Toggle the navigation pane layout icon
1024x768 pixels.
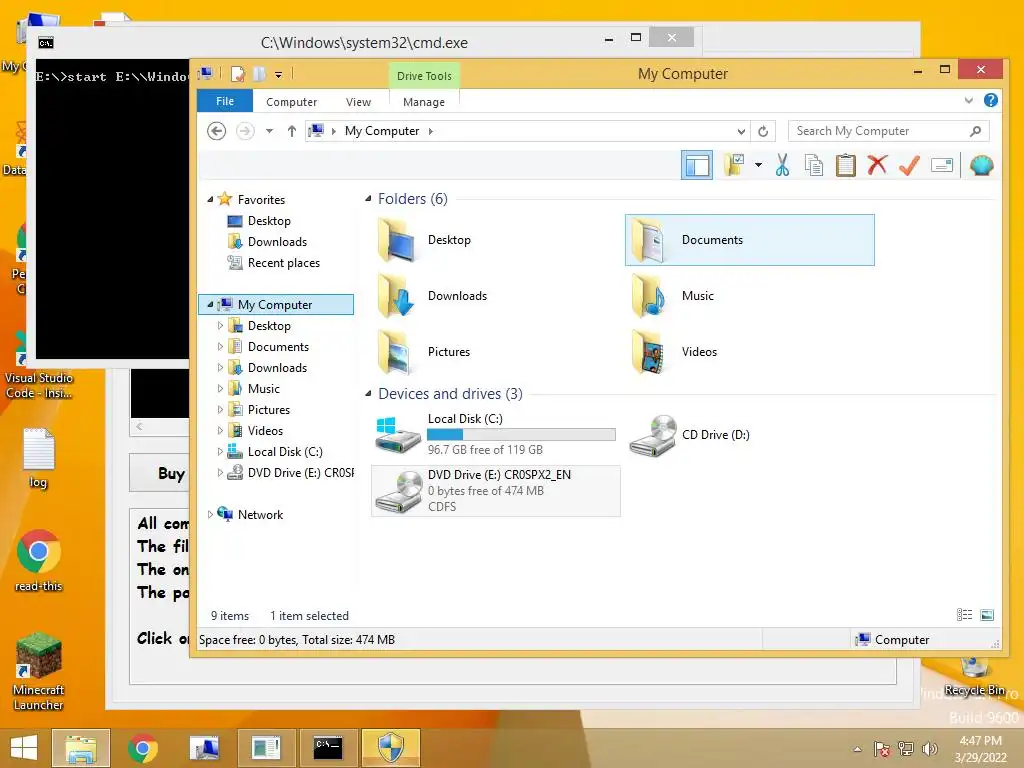[x=696, y=165]
